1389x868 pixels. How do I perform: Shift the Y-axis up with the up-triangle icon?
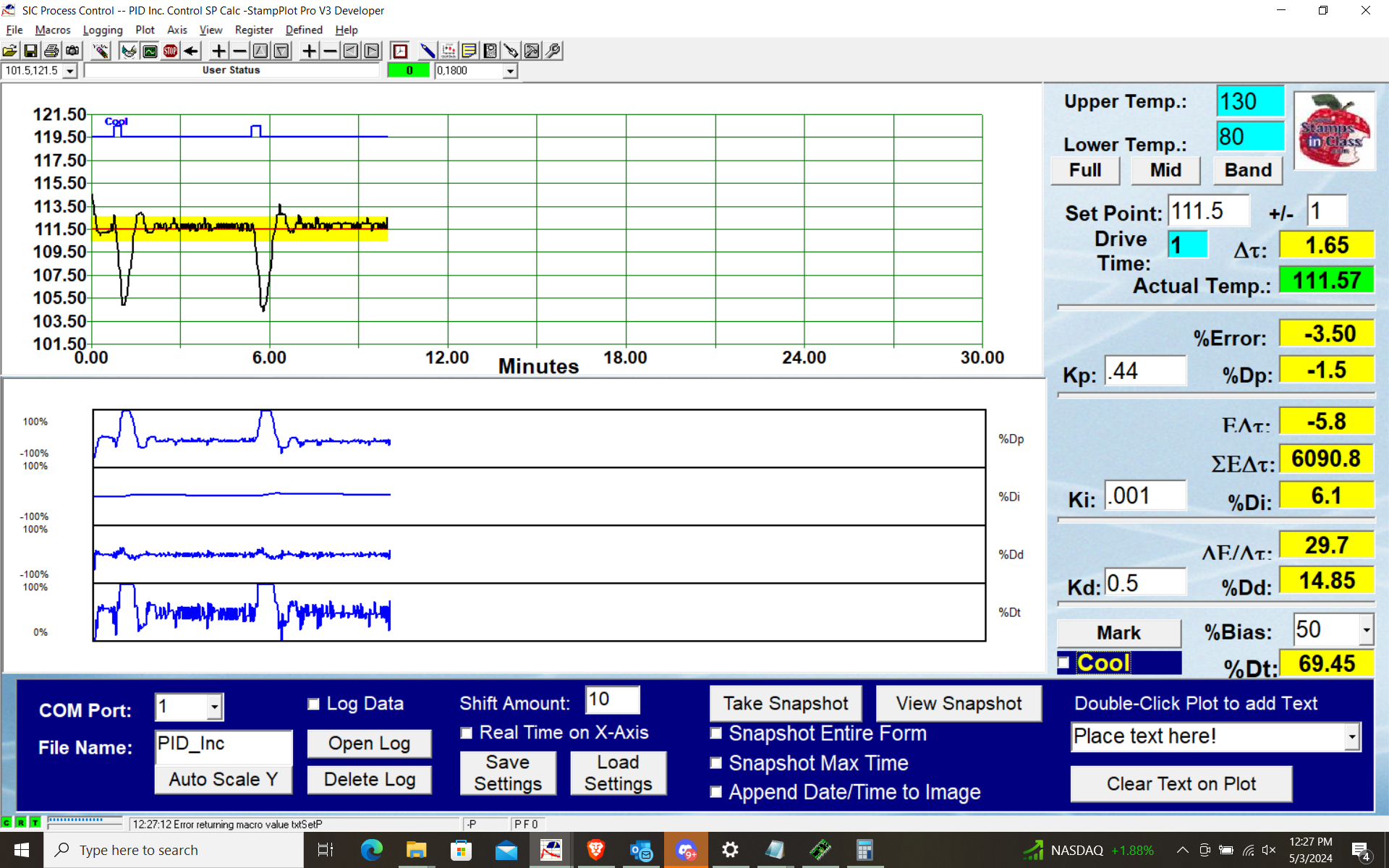coord(260,51)
